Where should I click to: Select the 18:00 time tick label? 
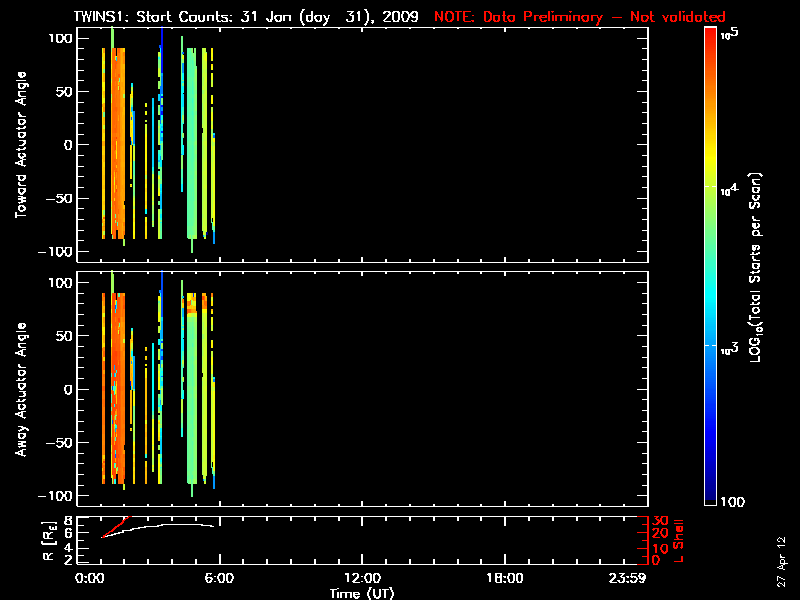click(504, 579)
